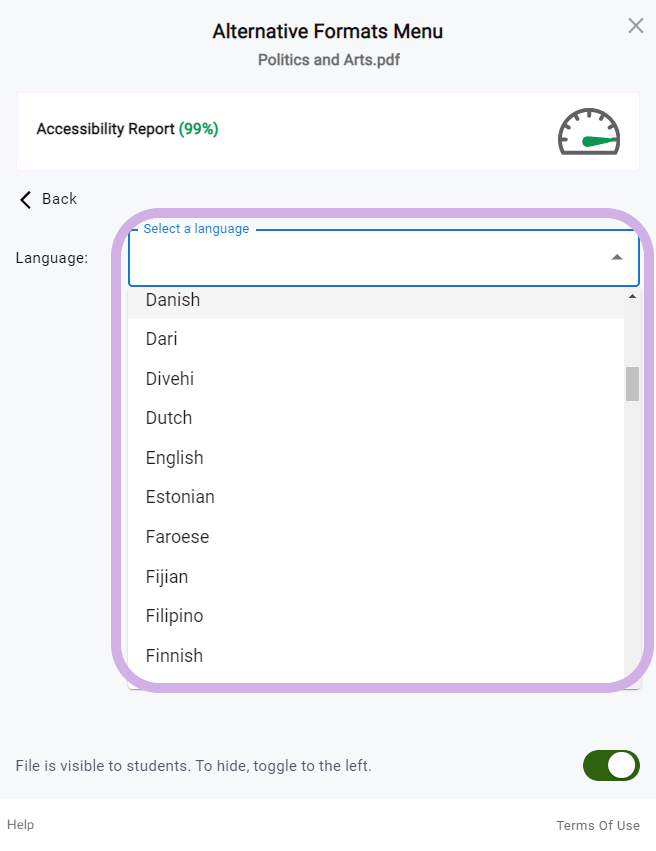The width and height of the screenshot is (656, 851).
Task: Select the Faroese option
Action: [376, 537]
